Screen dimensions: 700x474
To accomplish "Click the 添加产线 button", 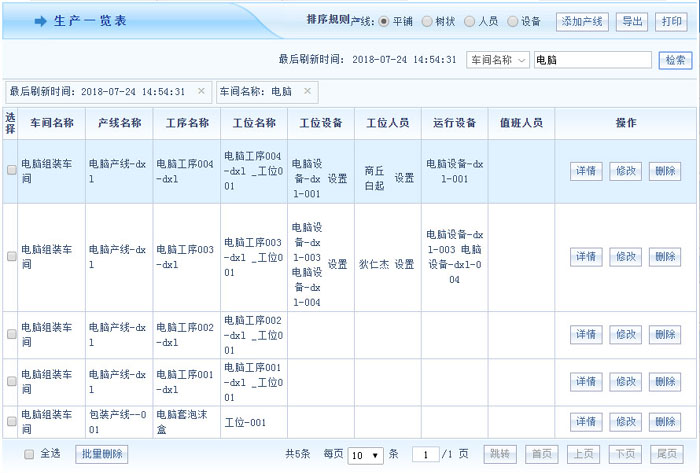I will pos(582,21).
